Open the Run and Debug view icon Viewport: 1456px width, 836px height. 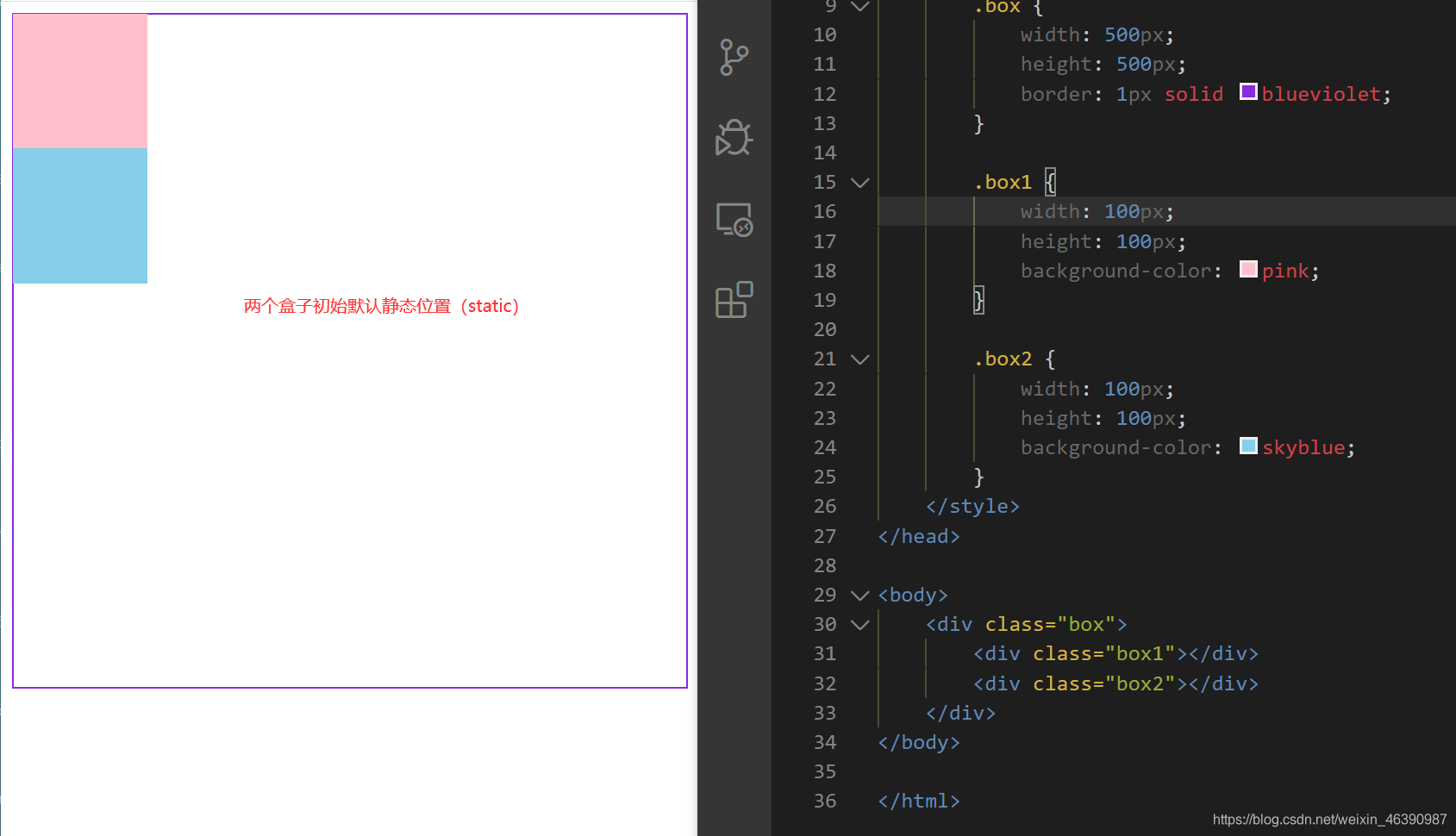pos(734,137)
